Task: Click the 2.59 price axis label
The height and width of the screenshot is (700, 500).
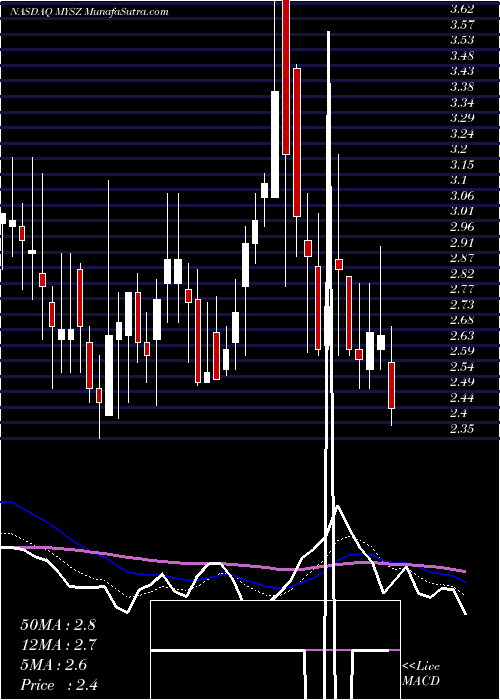Action: tap(462, 351)
